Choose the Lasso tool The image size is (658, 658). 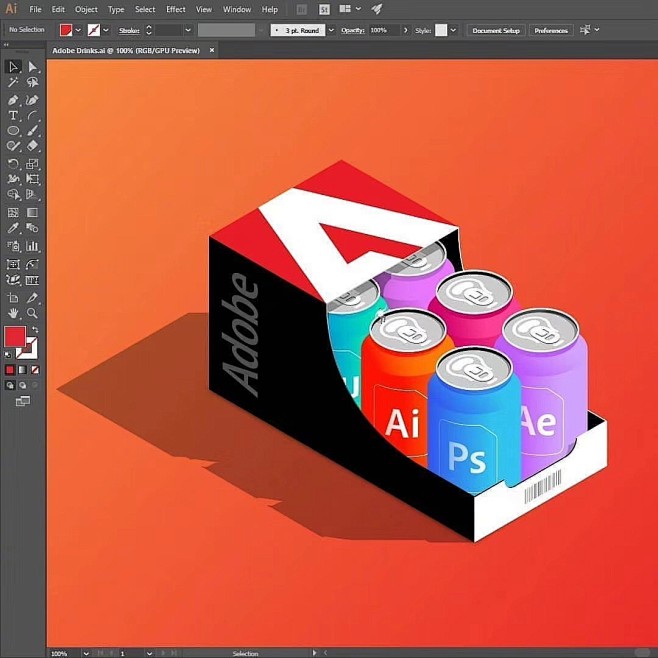pos(32,82)
